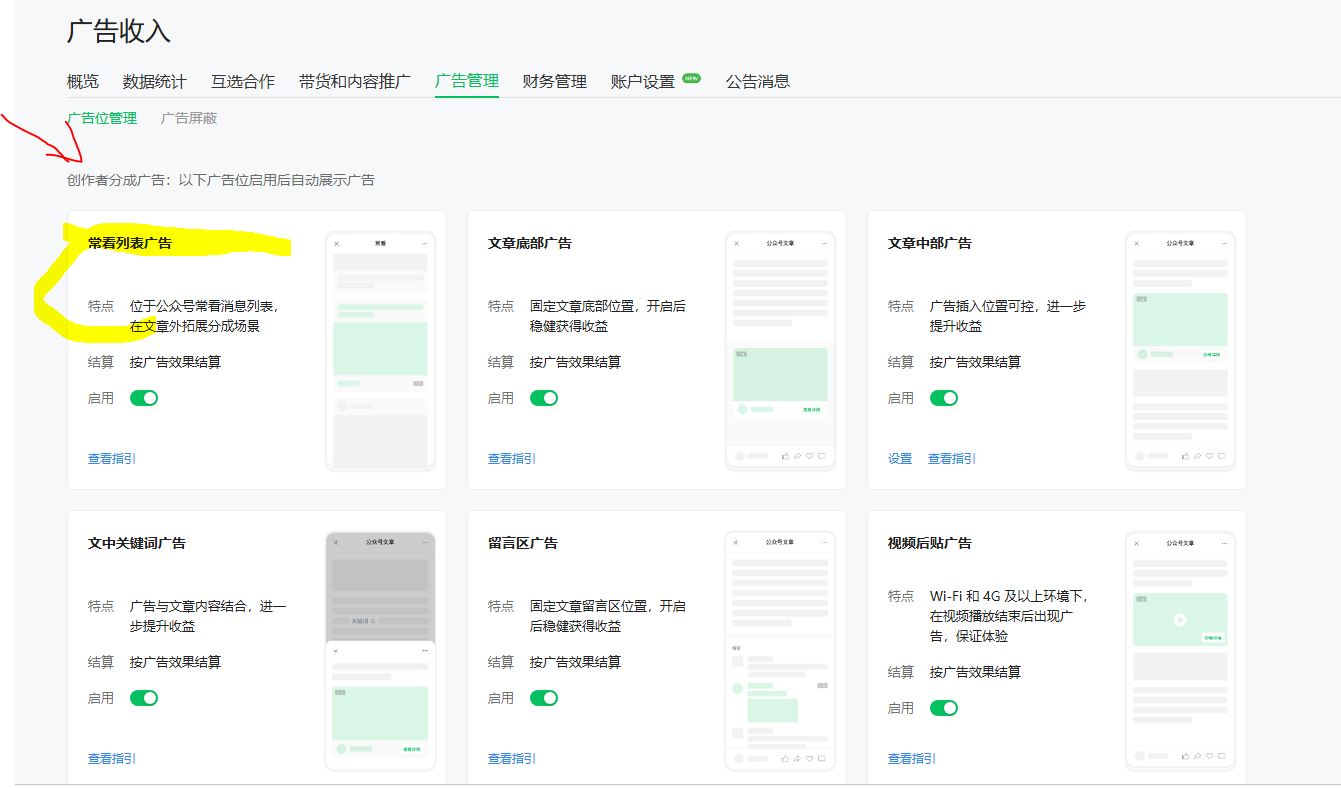Open the 互选合作 tab

[242, 81]
